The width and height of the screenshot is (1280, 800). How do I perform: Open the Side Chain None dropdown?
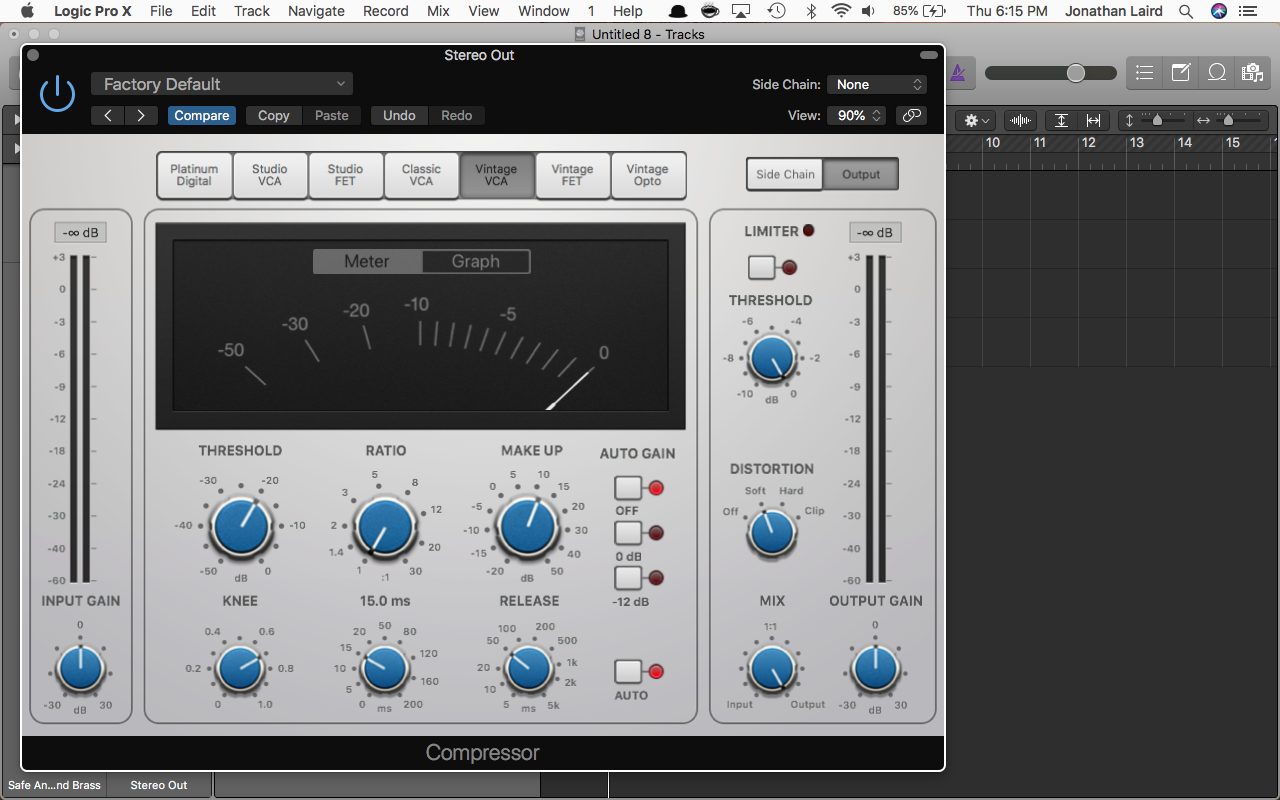877,85
